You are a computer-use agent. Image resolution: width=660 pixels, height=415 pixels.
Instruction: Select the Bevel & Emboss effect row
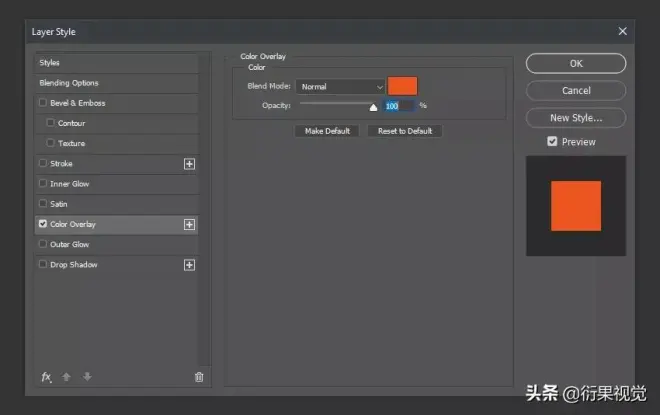pos(117,103)
